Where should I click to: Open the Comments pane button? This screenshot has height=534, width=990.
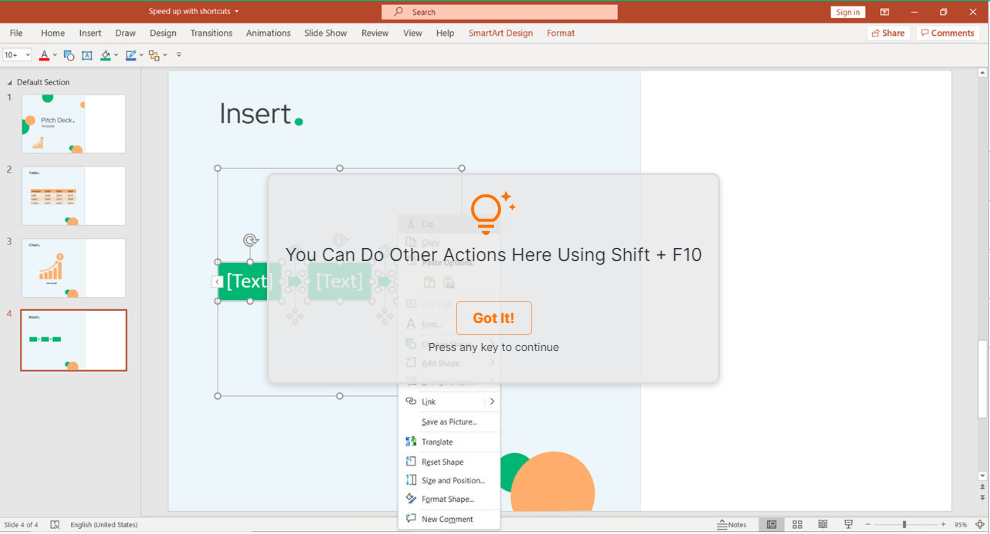[x=947, y=33]
